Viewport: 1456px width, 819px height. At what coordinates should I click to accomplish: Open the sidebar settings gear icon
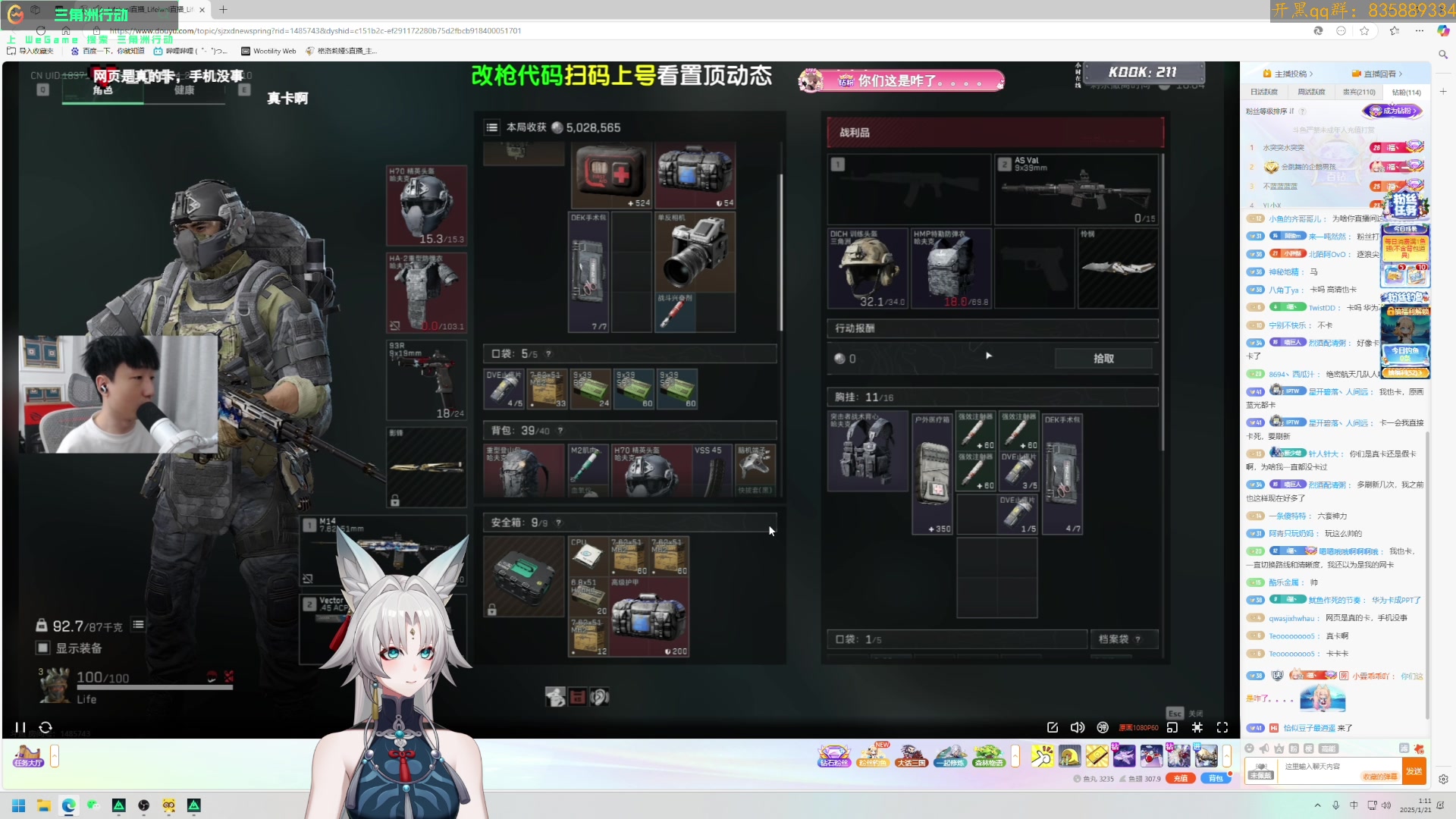pos(1443,779)
